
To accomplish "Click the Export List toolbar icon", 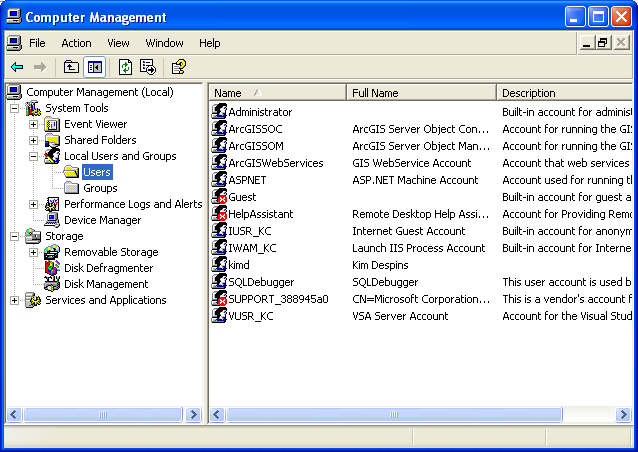I will 148,67.
